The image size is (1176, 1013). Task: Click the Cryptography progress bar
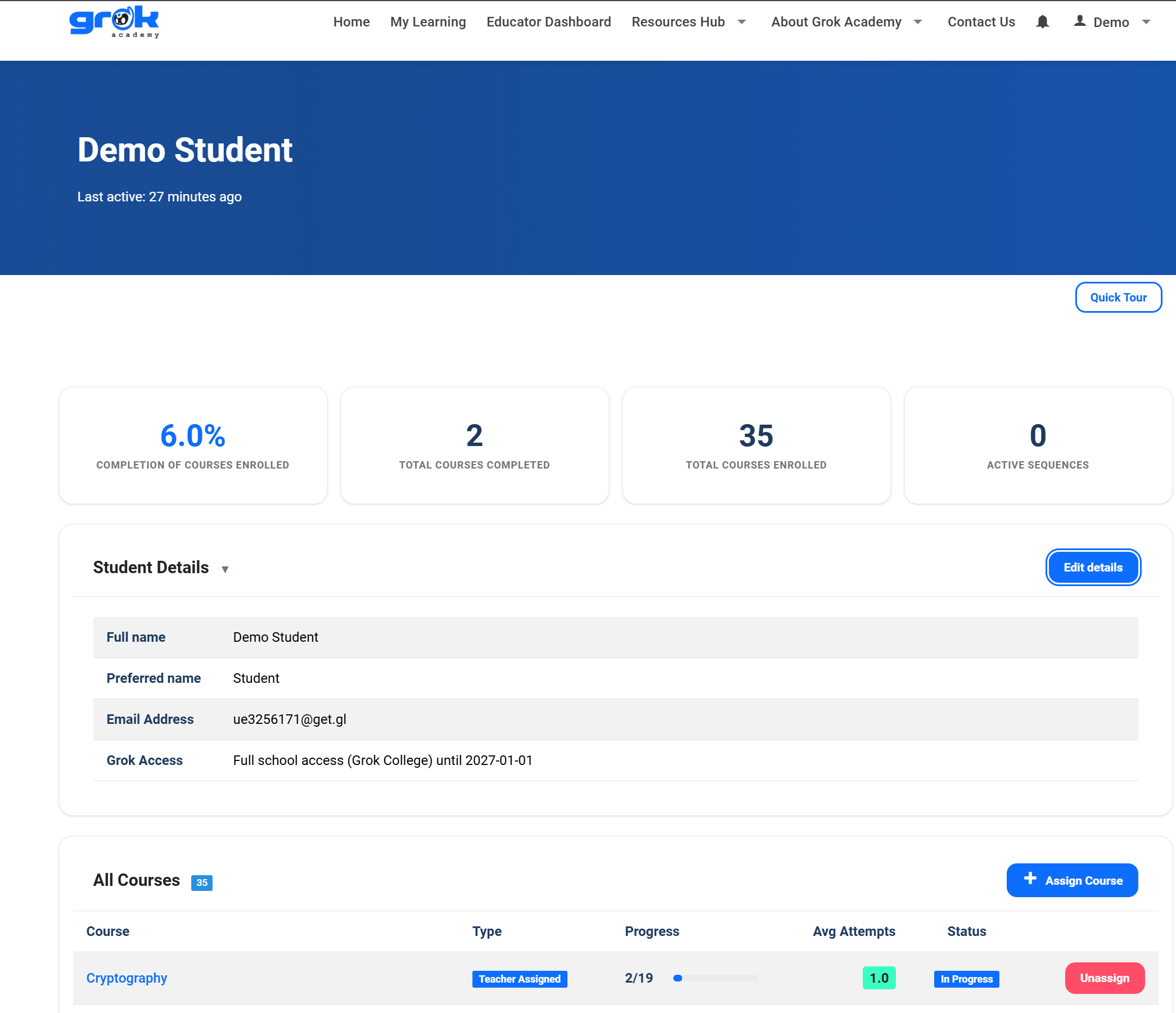pyautogui.click(x=715, y=978)
